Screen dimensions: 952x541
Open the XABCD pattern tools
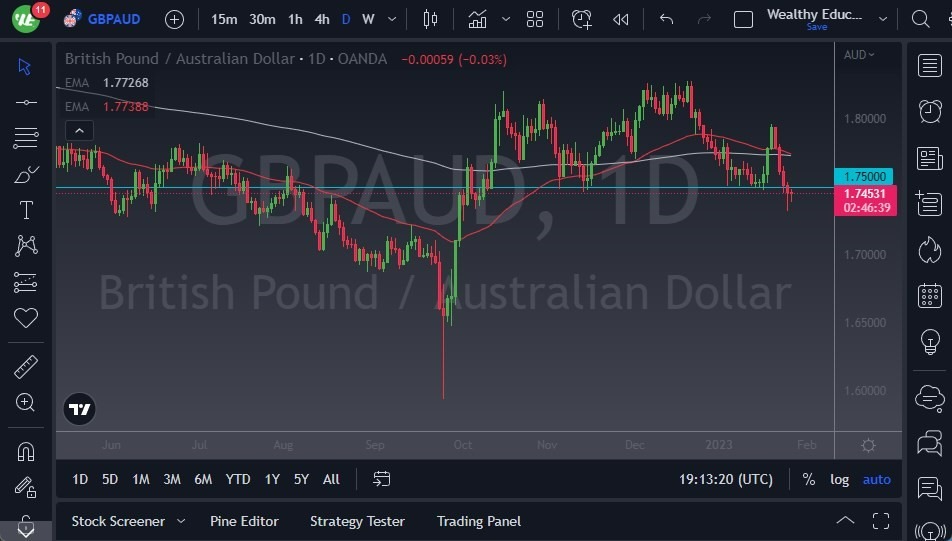pos(26,246)
